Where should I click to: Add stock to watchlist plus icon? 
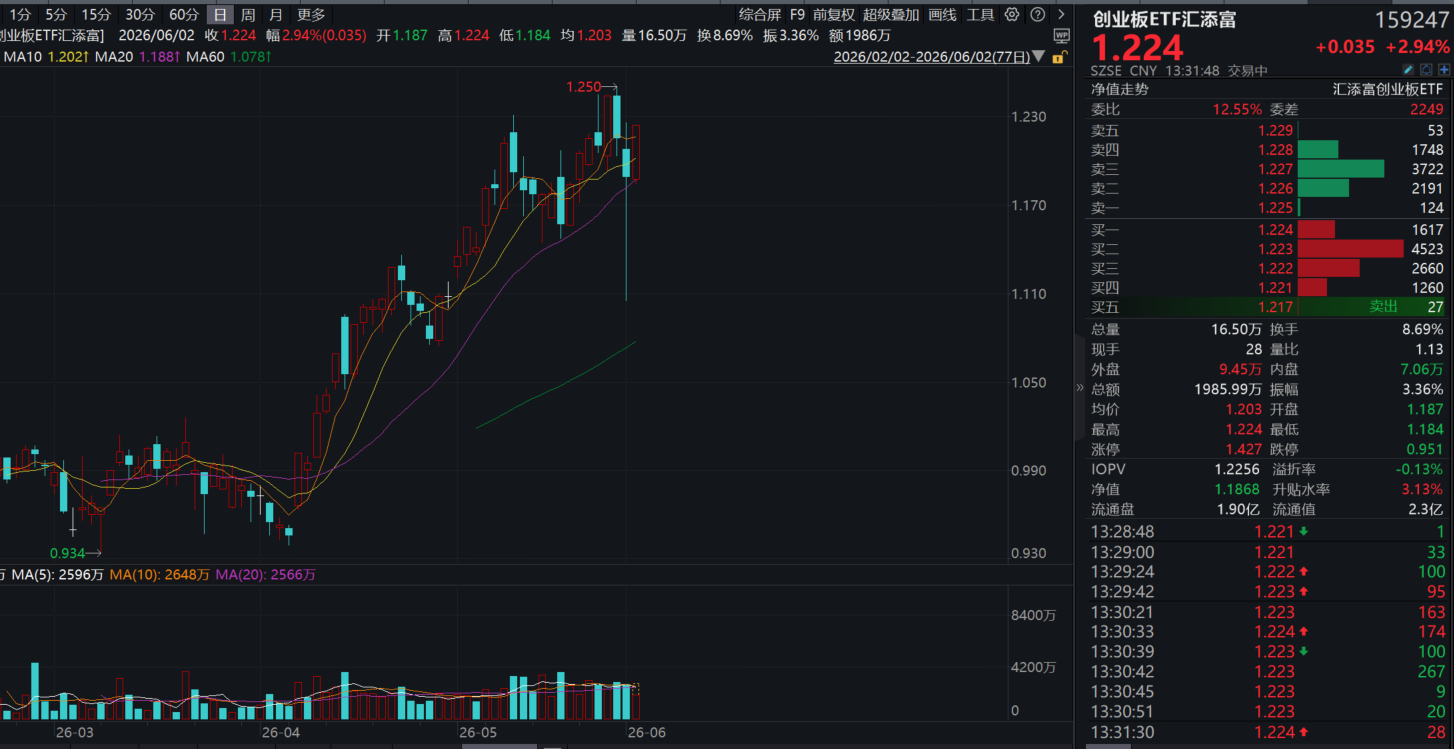1444,70
